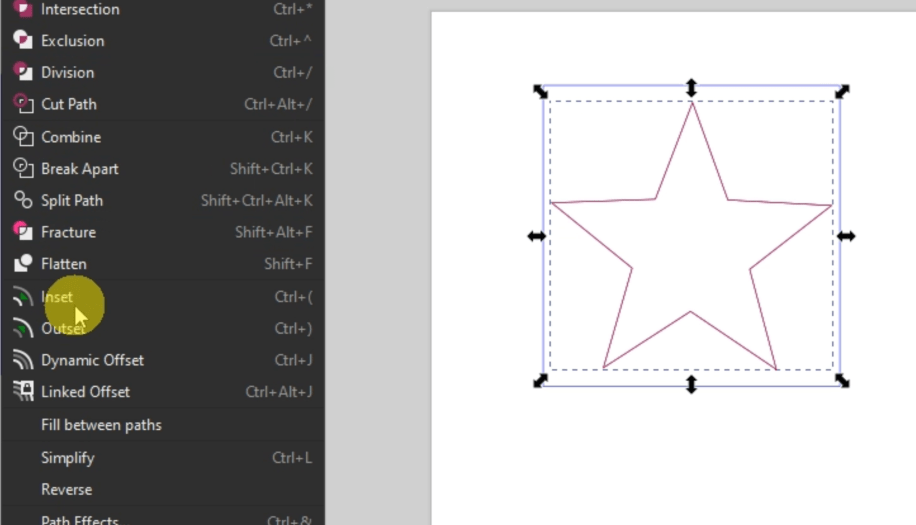Choose Outset from the Path menu
Image resolution: width=916 pixels, height=525 pixels.
[62, 329]
